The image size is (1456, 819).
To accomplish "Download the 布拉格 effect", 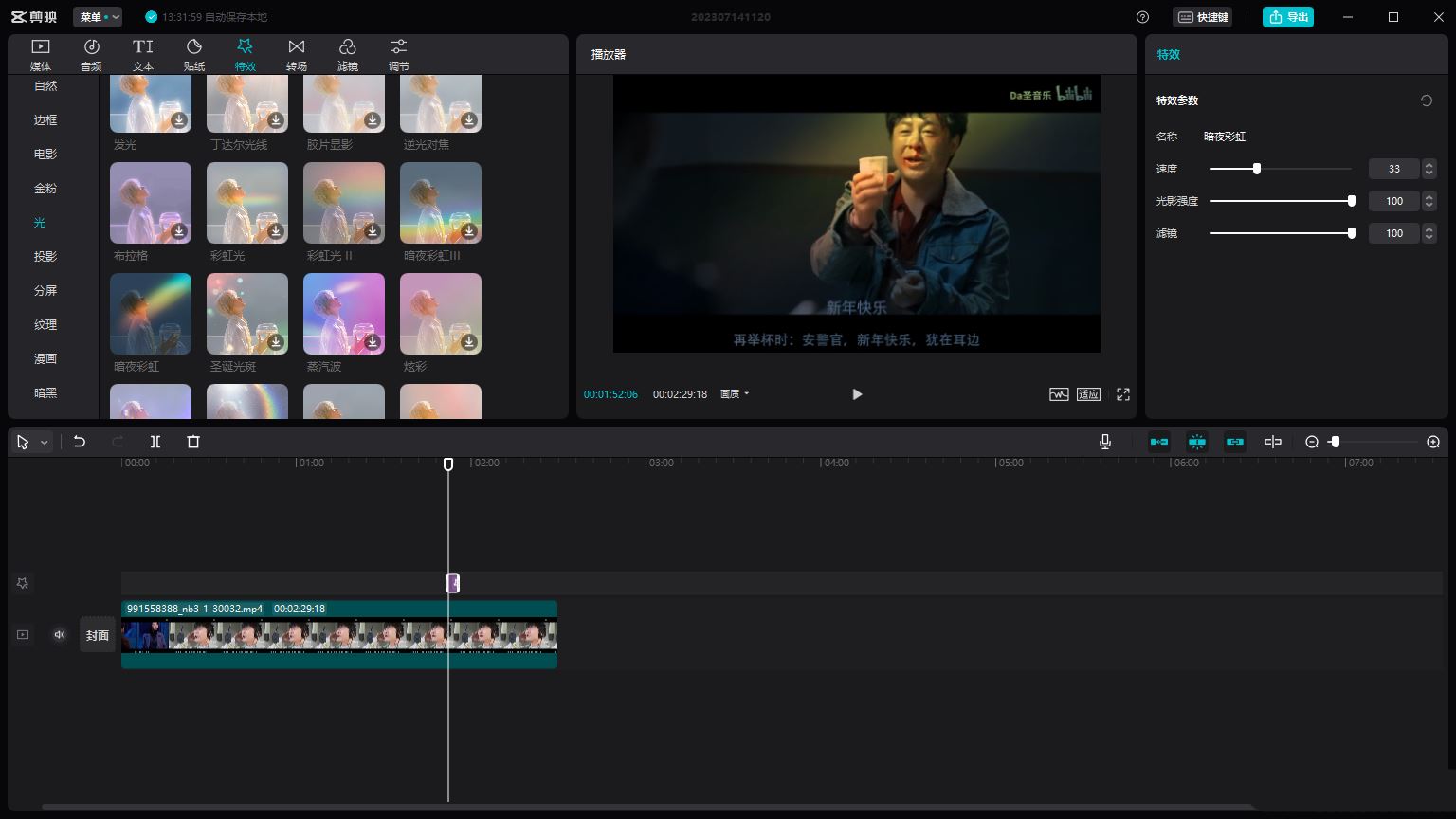I will [179, 231].
